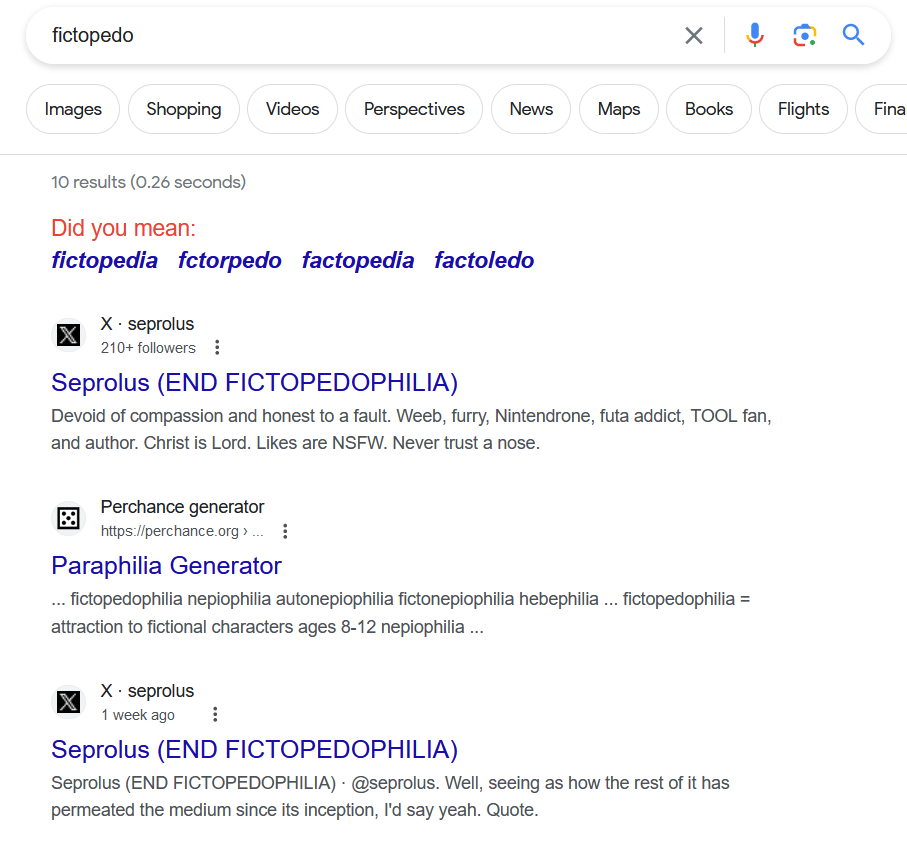
Task: Click the snippet starting 'Seprolus (END FICTOPEDOPHILIA) · @seprolus'
Action: click(x=390, y=796)
